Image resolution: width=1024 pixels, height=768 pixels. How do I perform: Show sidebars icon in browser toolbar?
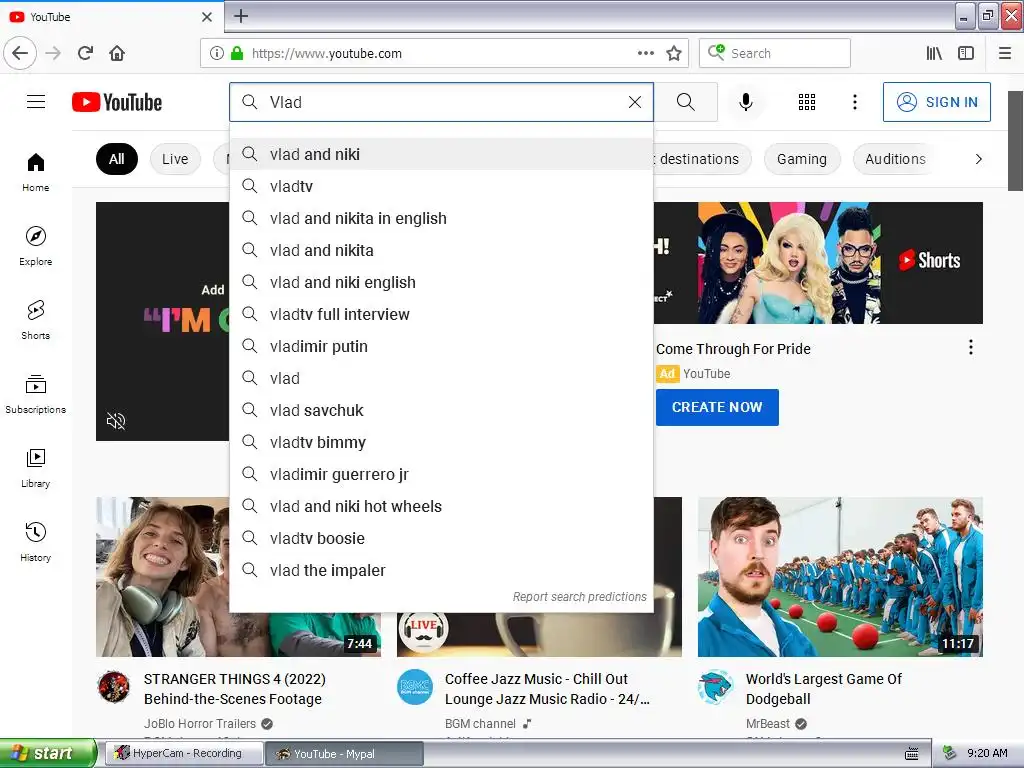point(966,53)
